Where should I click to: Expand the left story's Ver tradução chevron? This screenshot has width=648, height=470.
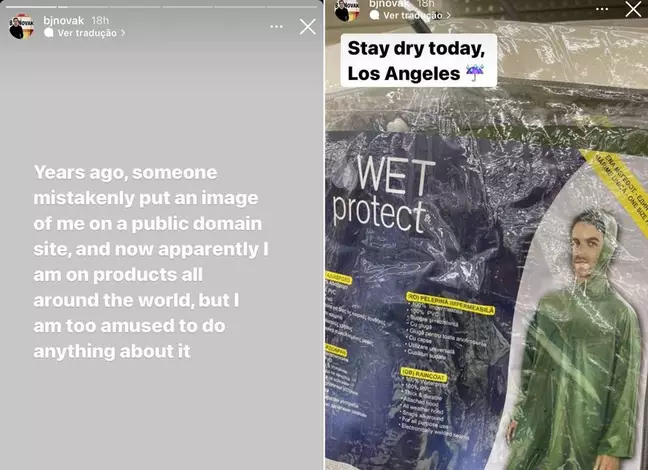(x=123, y=33)
